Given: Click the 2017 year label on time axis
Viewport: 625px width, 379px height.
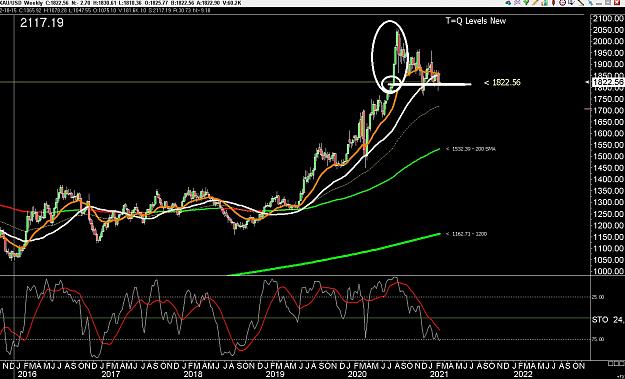Looking at the screenshot, I should click(x=110, y=375).
